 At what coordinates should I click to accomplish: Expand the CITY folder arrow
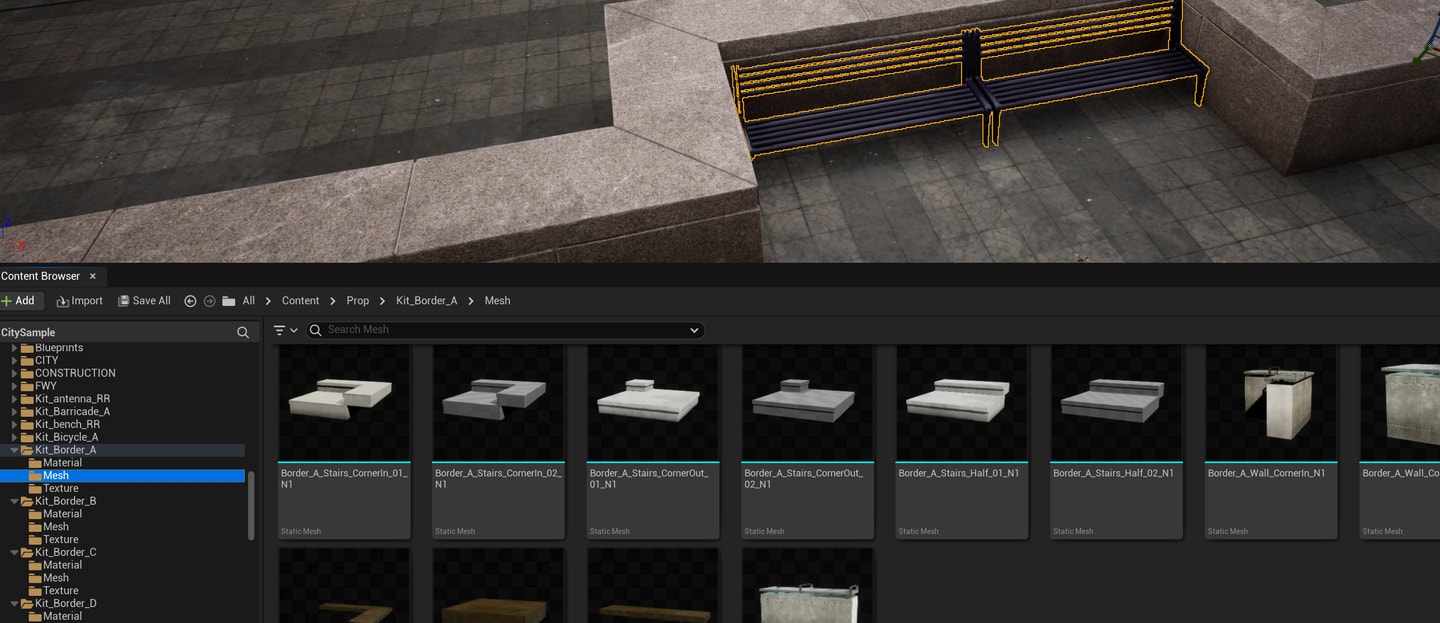point(15,361)
